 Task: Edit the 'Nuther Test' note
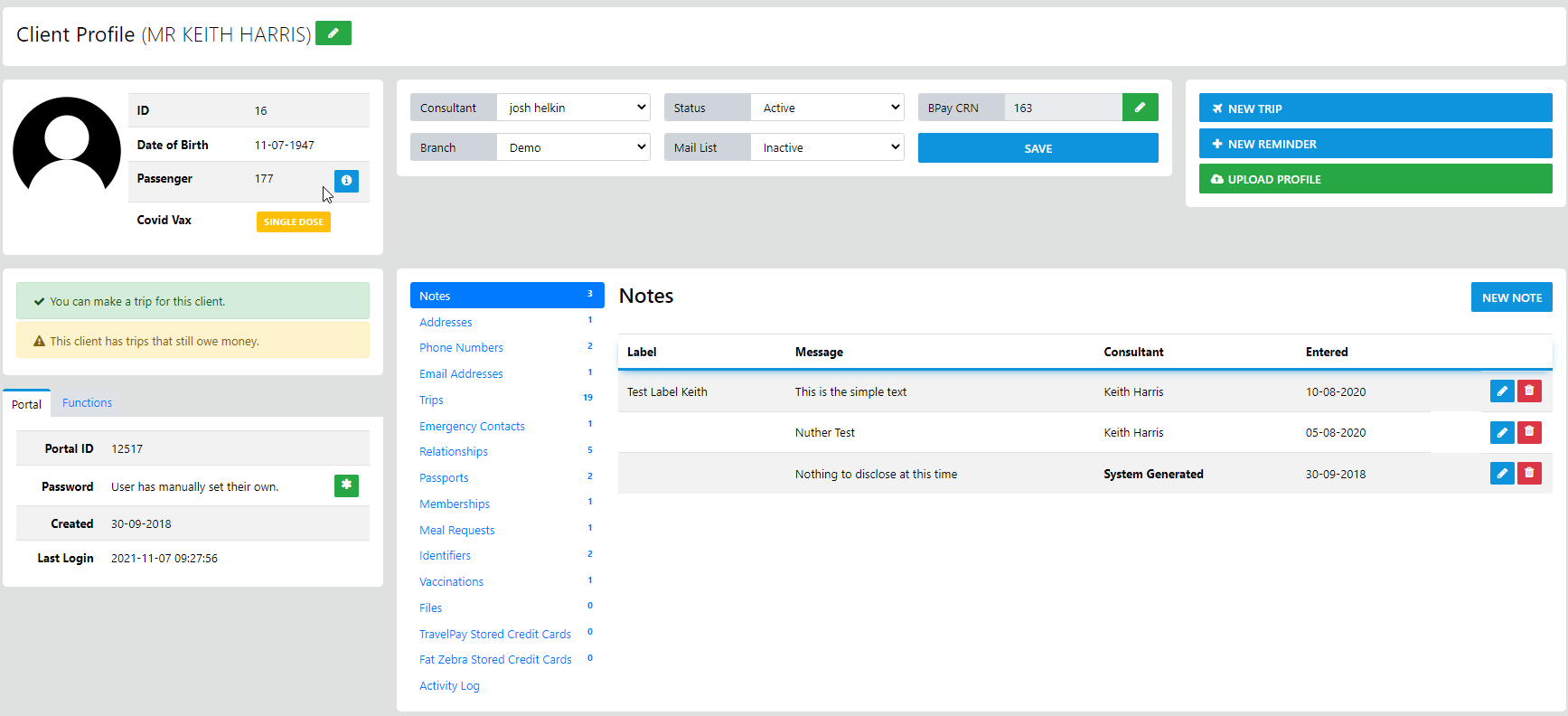1501,432
